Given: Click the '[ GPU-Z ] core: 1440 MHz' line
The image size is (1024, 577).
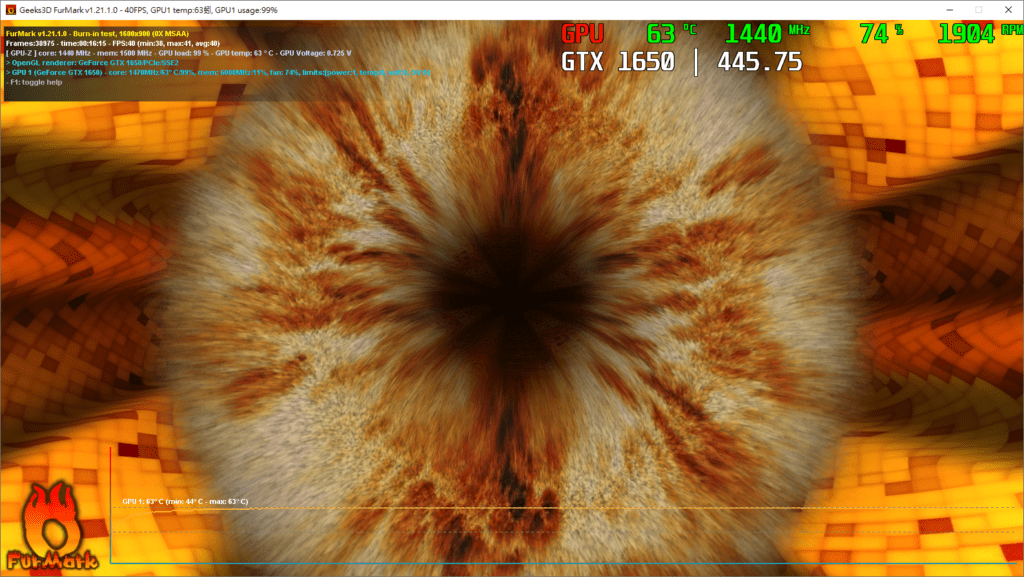Looking at the screenshot, I should [x=178, y=53].
